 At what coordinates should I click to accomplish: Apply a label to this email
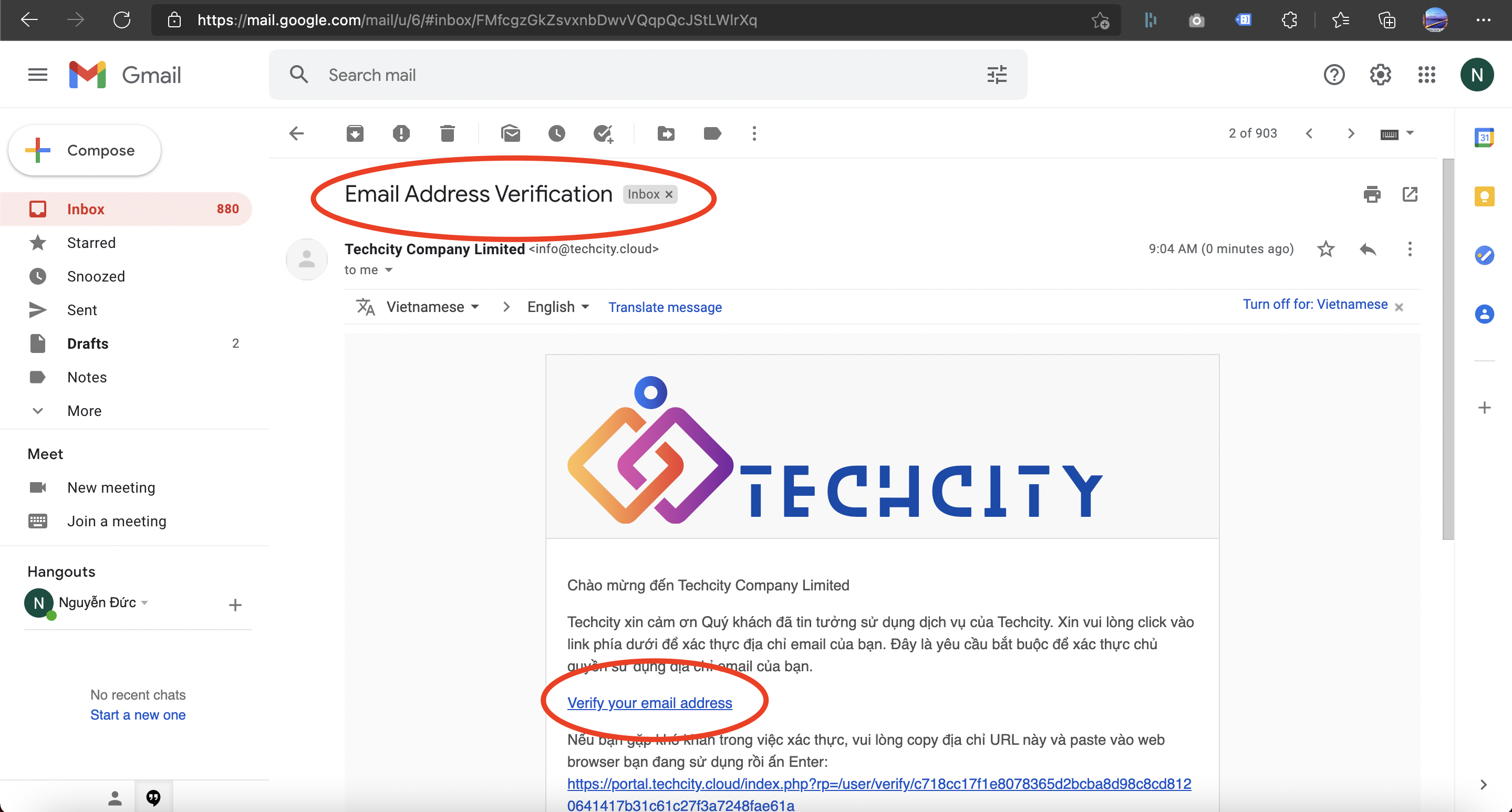(x=712, y=133)
